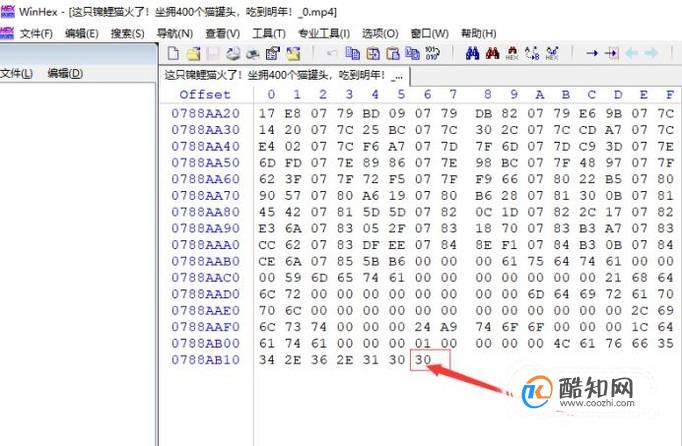Select byte CD in row 0788AA30
The height and width of the screenshot is (446, 682).
coord(587,130)
